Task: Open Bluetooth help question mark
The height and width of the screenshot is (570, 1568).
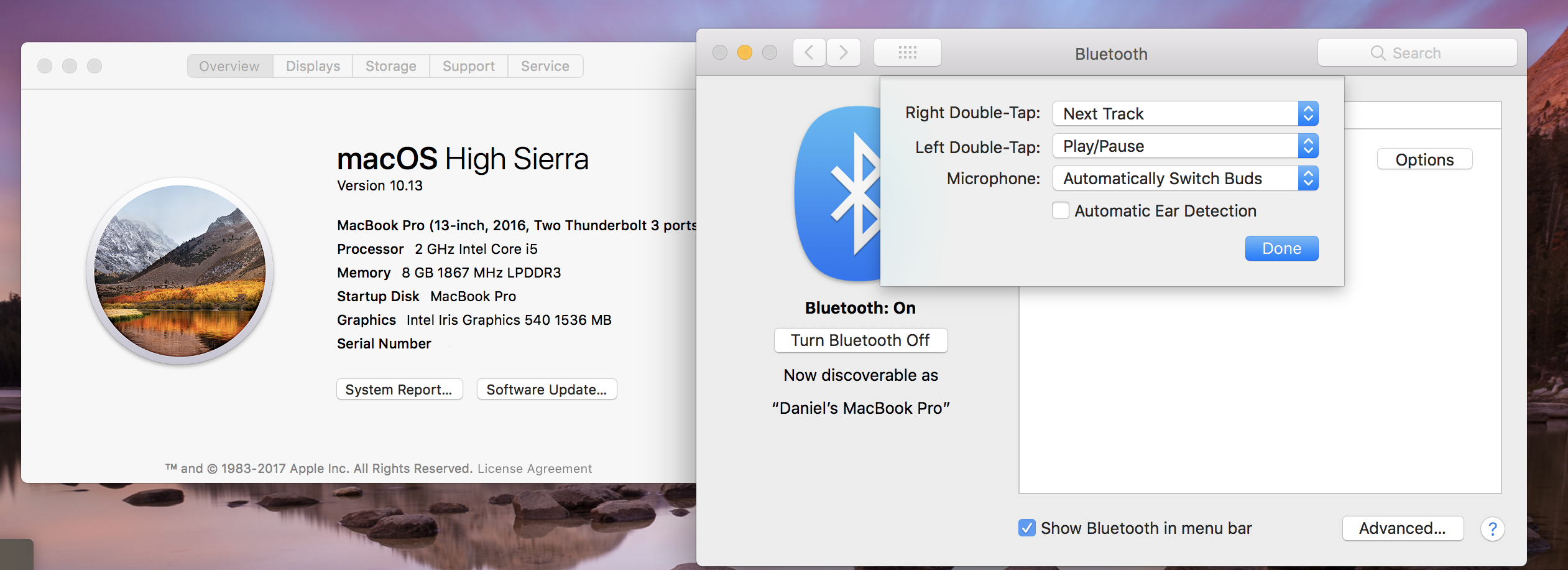Action: pyautogui.click(x=1492, y=529)
